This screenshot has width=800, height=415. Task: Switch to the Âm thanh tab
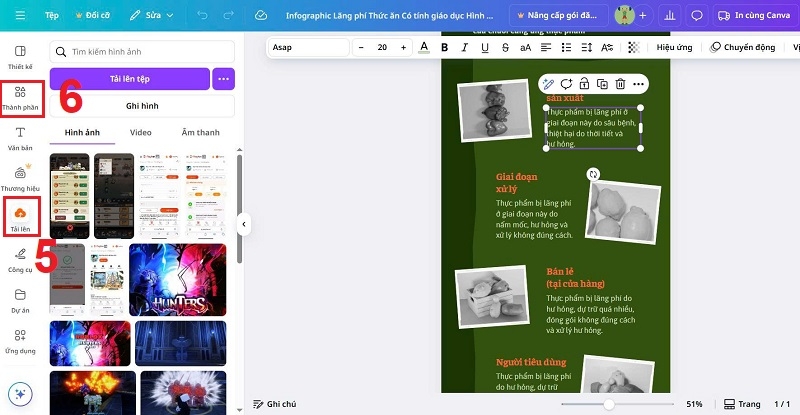pos(201,132)
